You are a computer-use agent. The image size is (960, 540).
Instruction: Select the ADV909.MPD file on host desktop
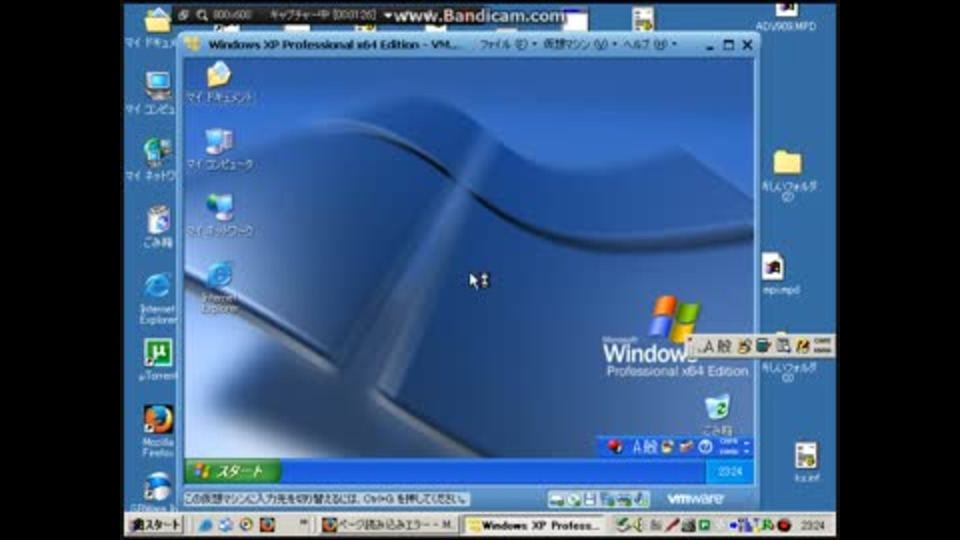[786, 17]
